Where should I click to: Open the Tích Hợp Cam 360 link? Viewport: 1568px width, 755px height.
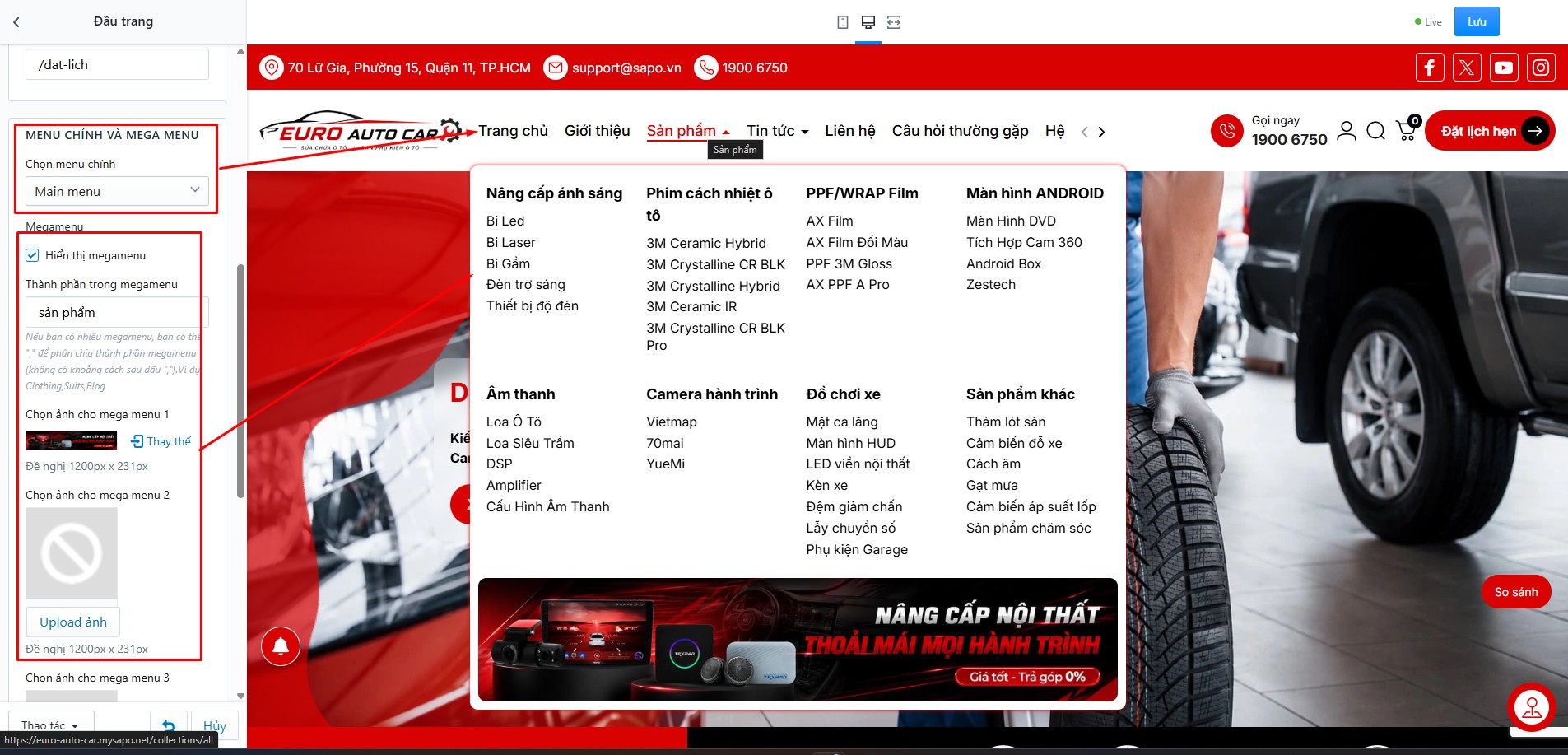[x=1024, y=242]
